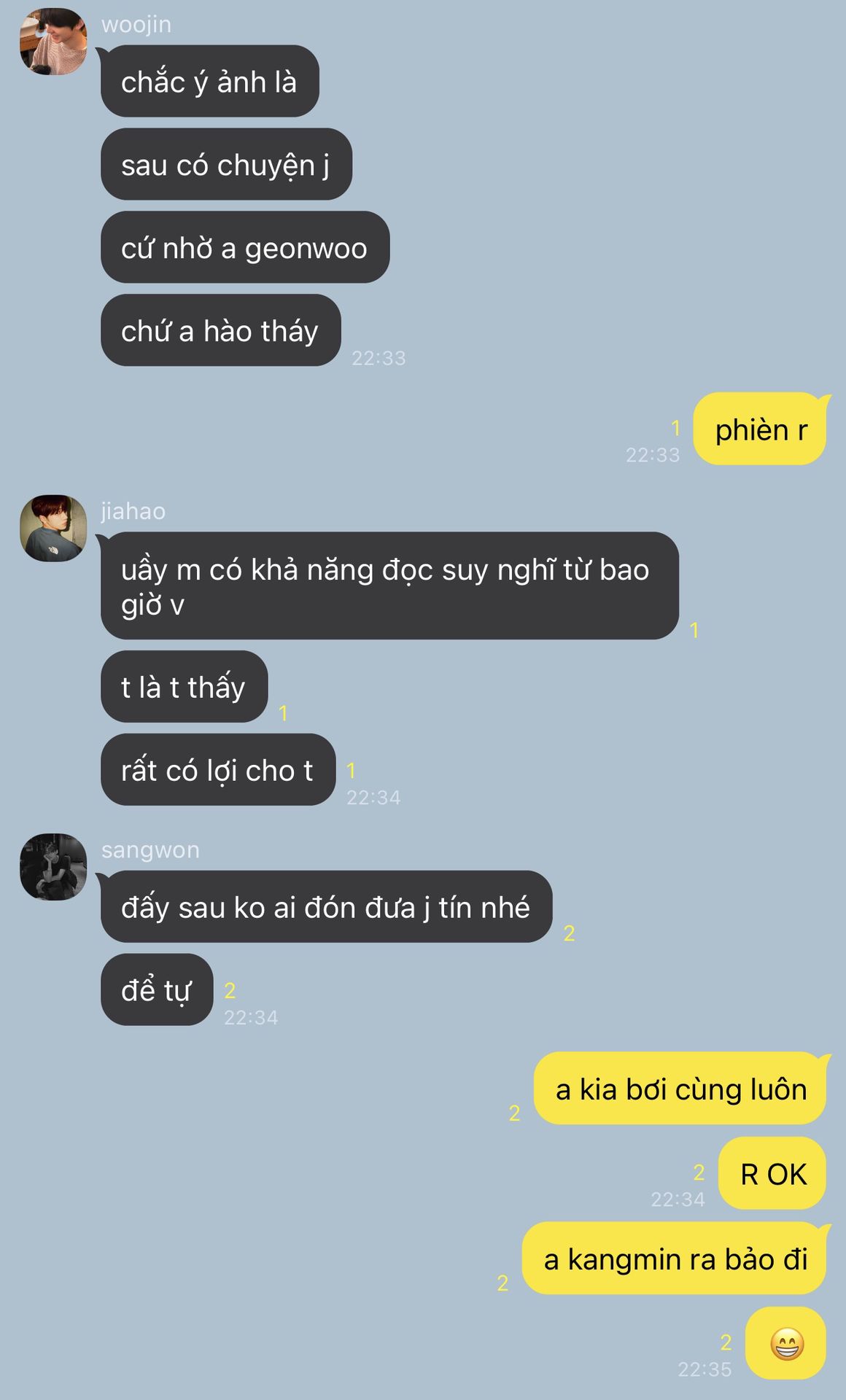The image size is (846, 1400).
Task: Select message 'cứ nhờ a geonwoo'
Action: [245, 247]
